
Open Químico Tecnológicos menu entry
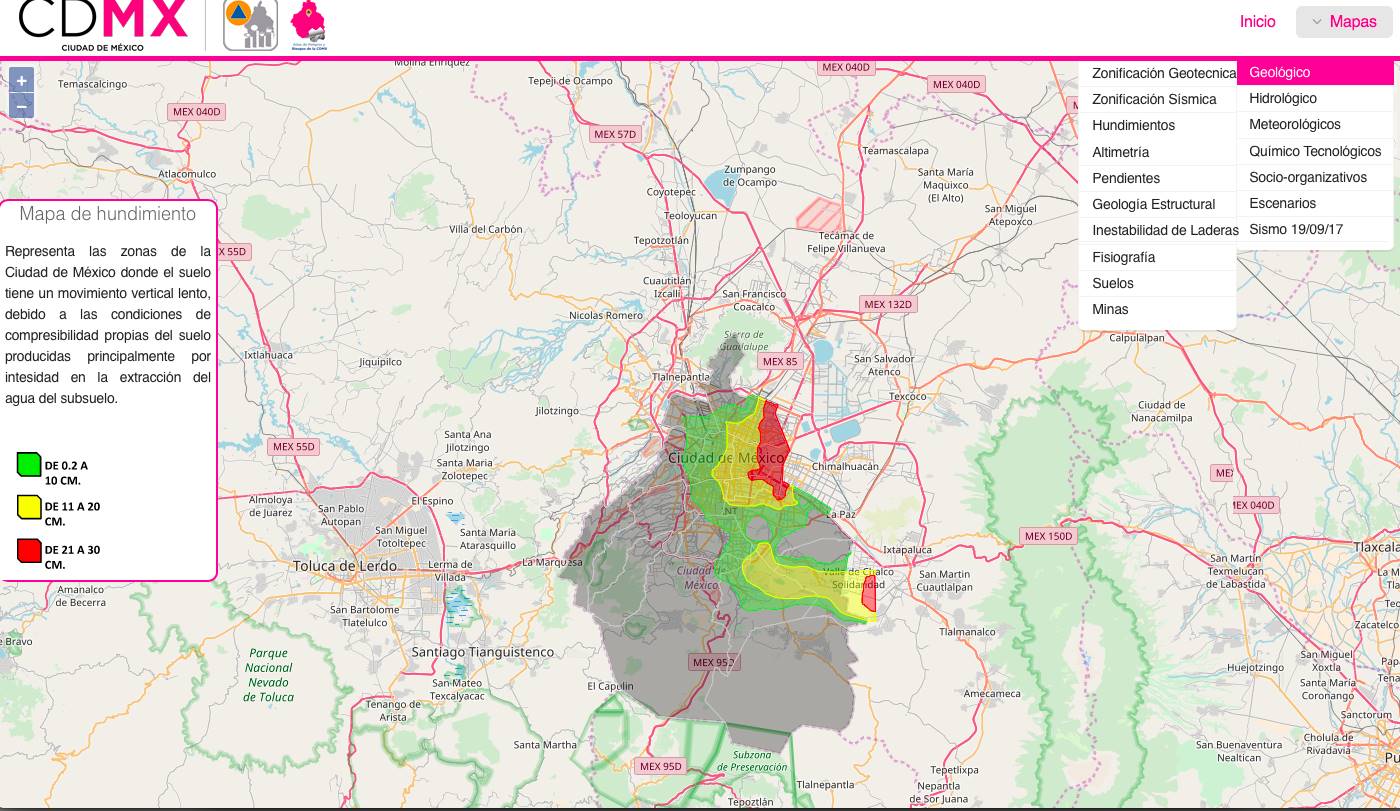pos(1314,151)
